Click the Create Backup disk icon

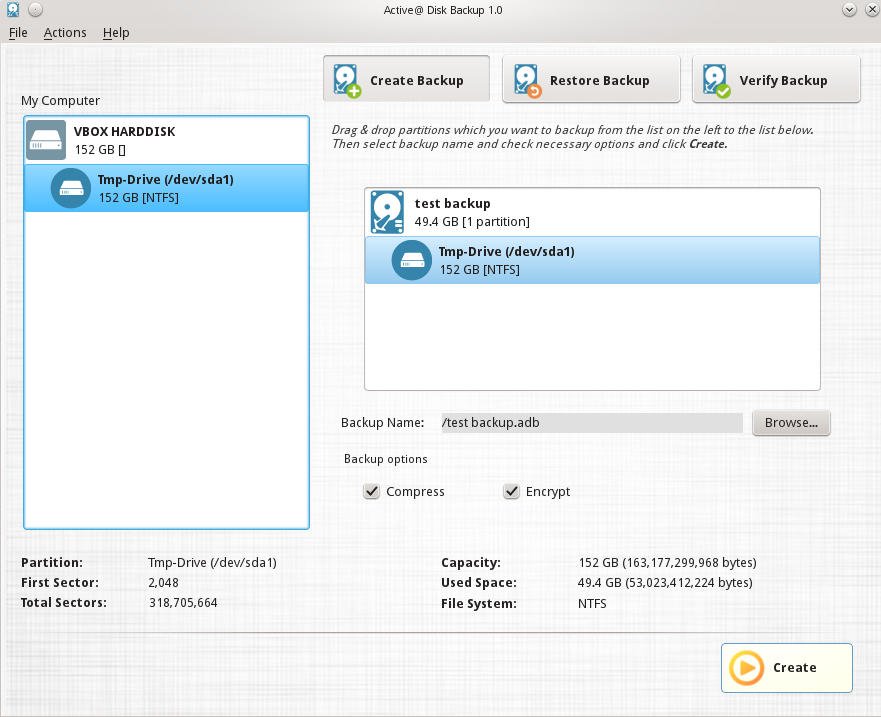[345, 78]
